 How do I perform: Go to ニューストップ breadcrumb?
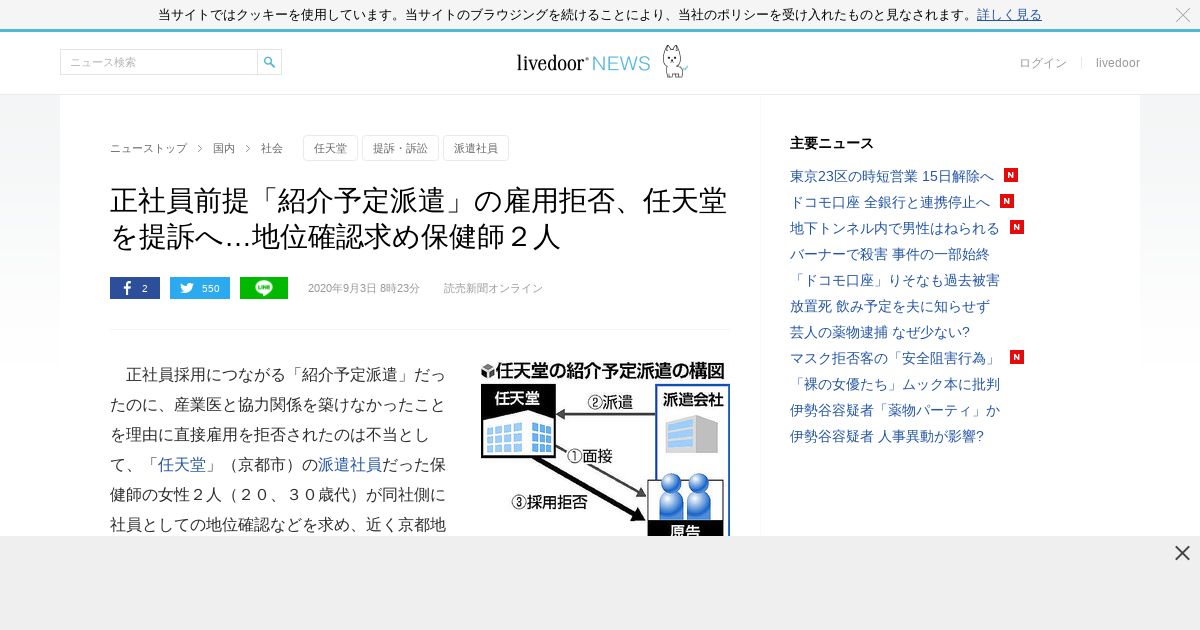[148, 148]
